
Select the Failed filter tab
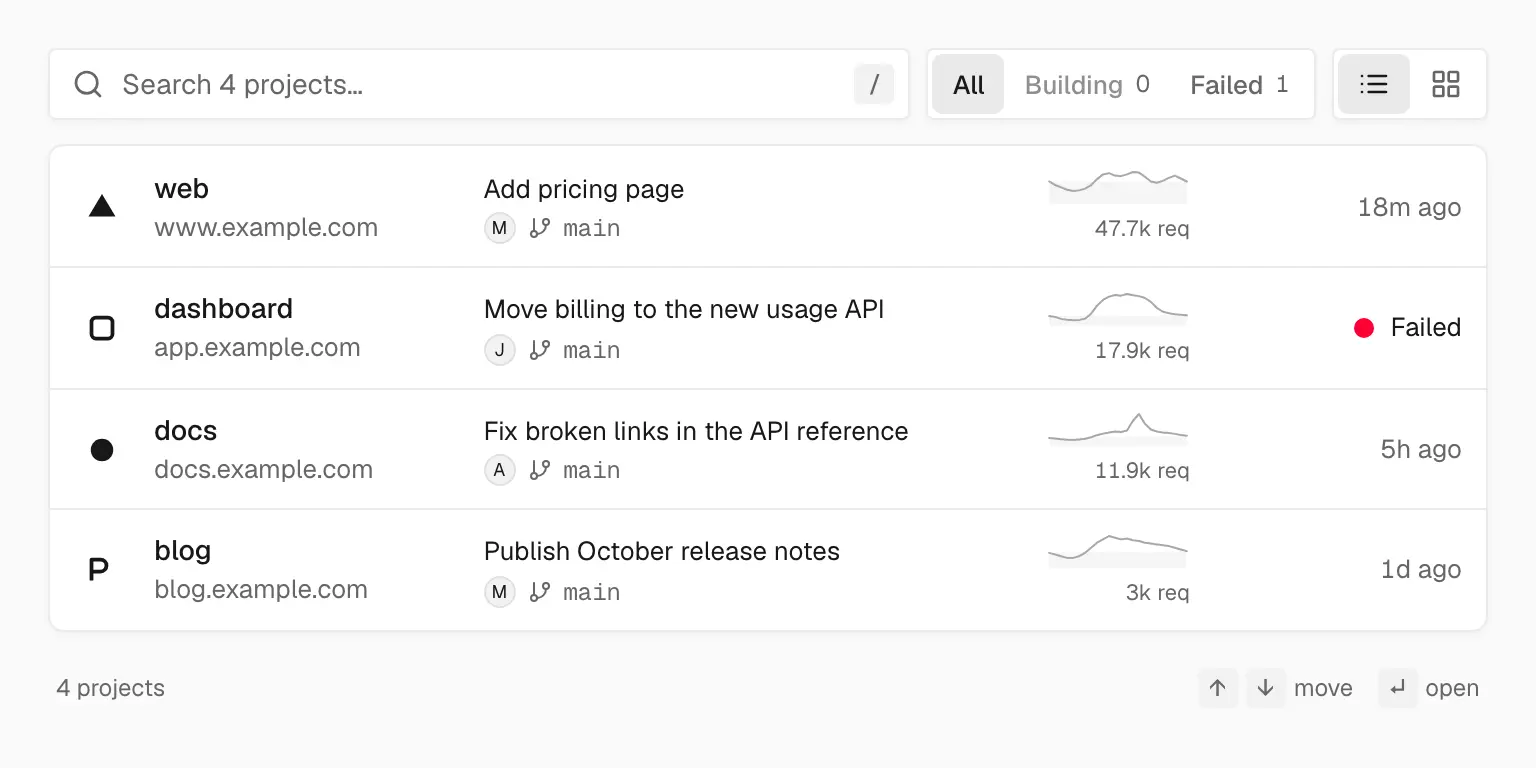1239,84
